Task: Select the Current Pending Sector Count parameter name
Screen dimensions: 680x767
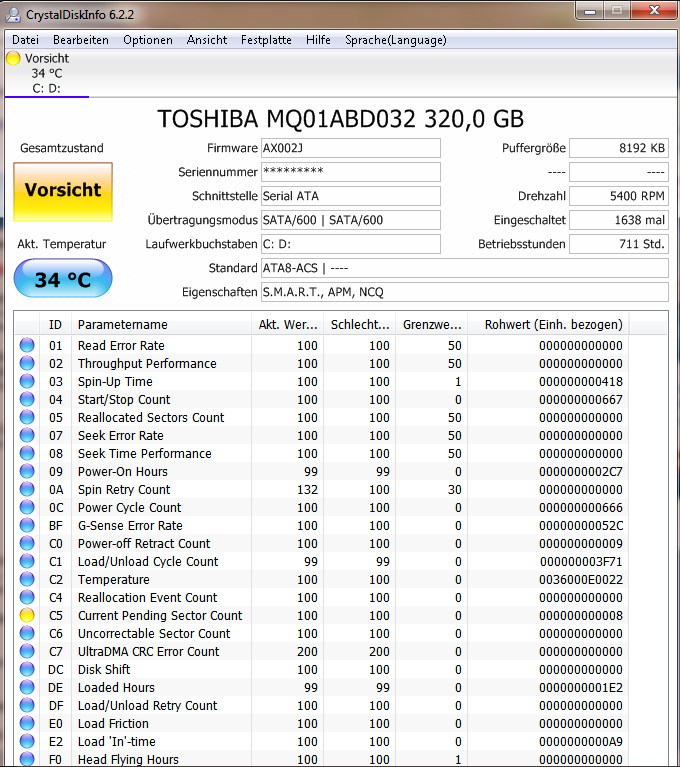Action: click(x=160, y=615)
